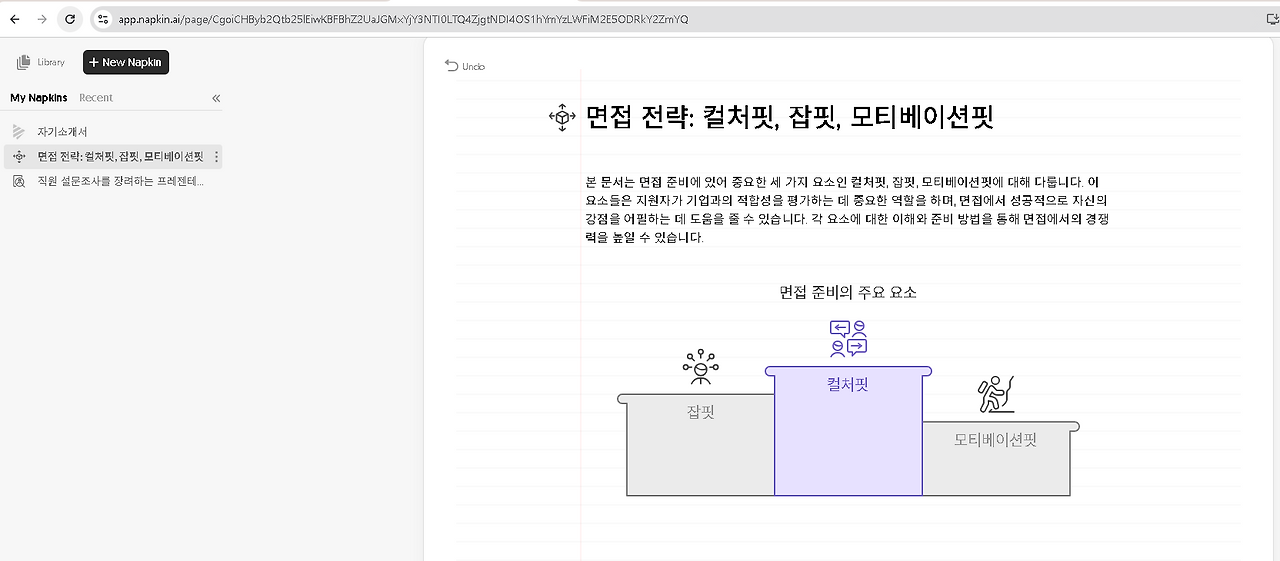Screen dimensions: 1280x561
Task: Click the climbing person icon above 모티베이션핏
Action: 996,395
